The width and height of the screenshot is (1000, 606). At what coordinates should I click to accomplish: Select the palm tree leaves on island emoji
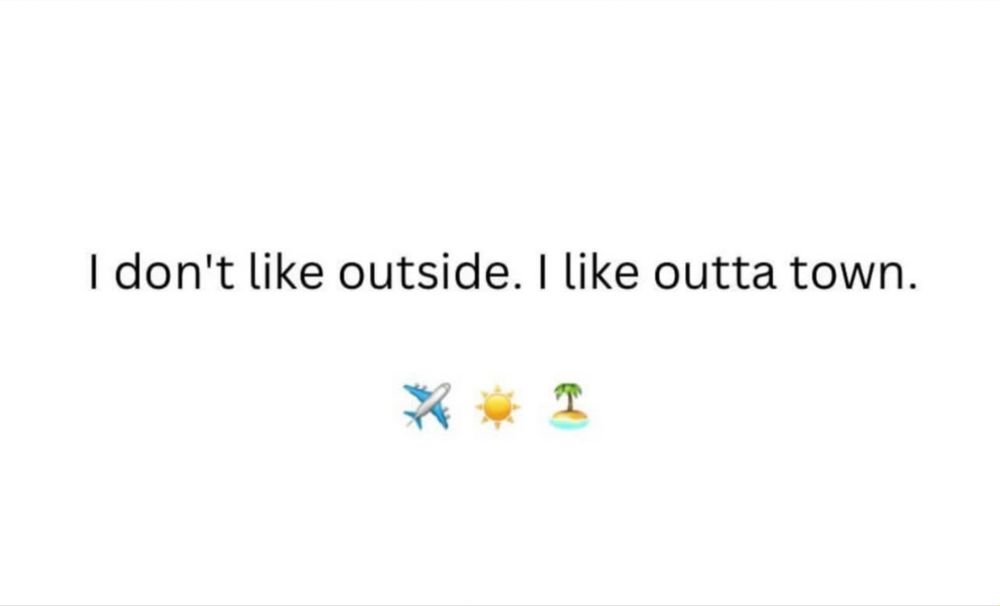point(568,390)
